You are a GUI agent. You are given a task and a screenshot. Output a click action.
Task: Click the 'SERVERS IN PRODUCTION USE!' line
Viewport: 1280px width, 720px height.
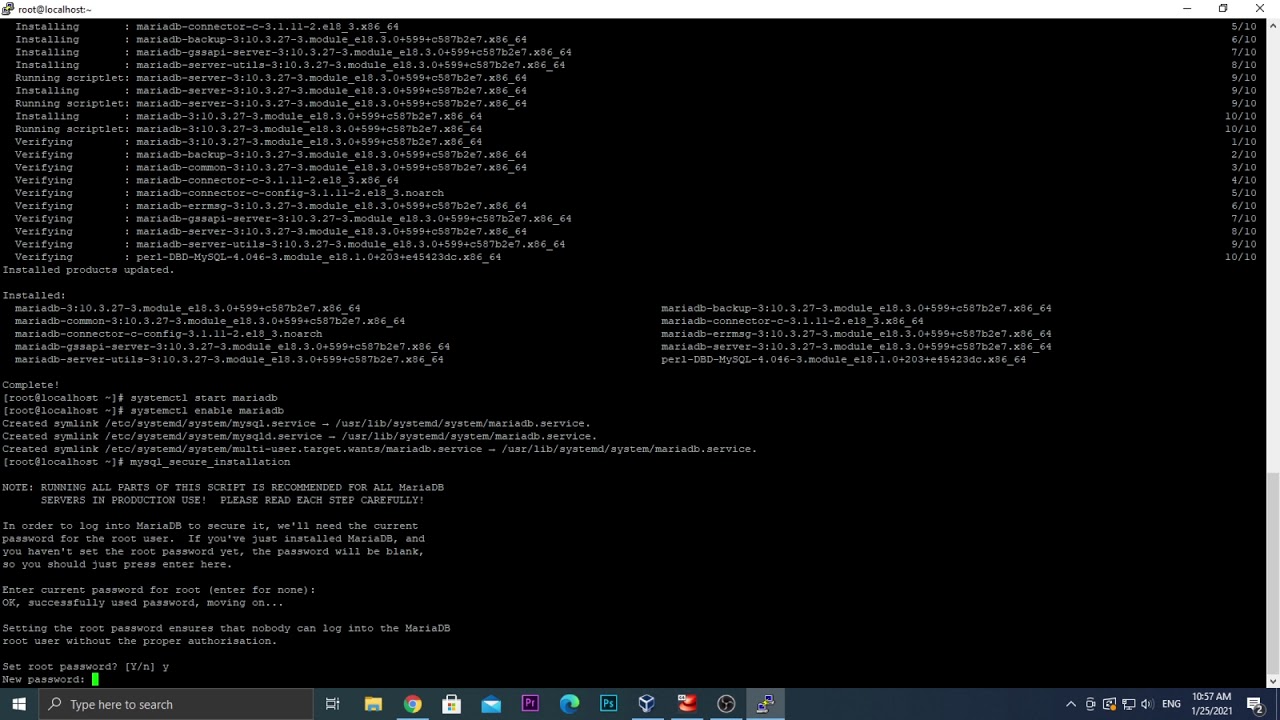(232, 500)
